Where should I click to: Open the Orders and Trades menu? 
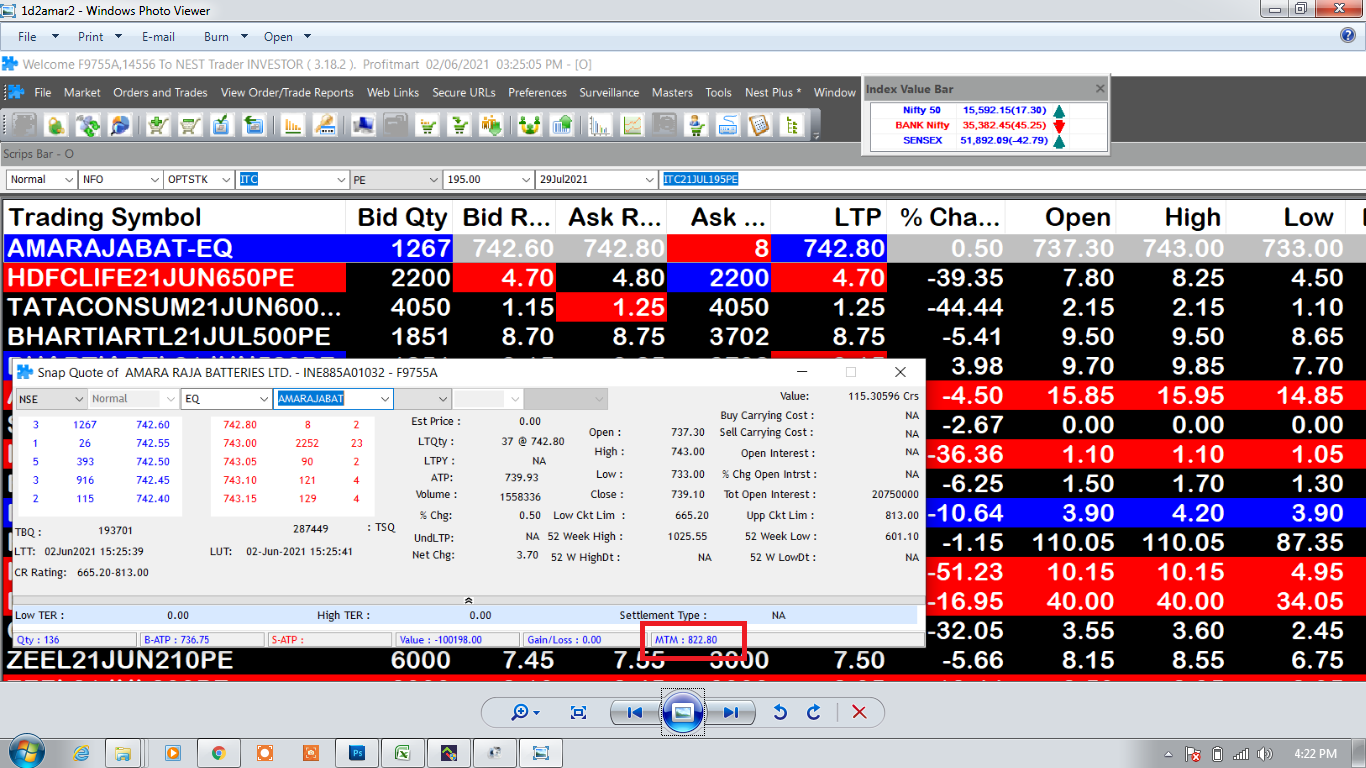(x=160, y=92)
